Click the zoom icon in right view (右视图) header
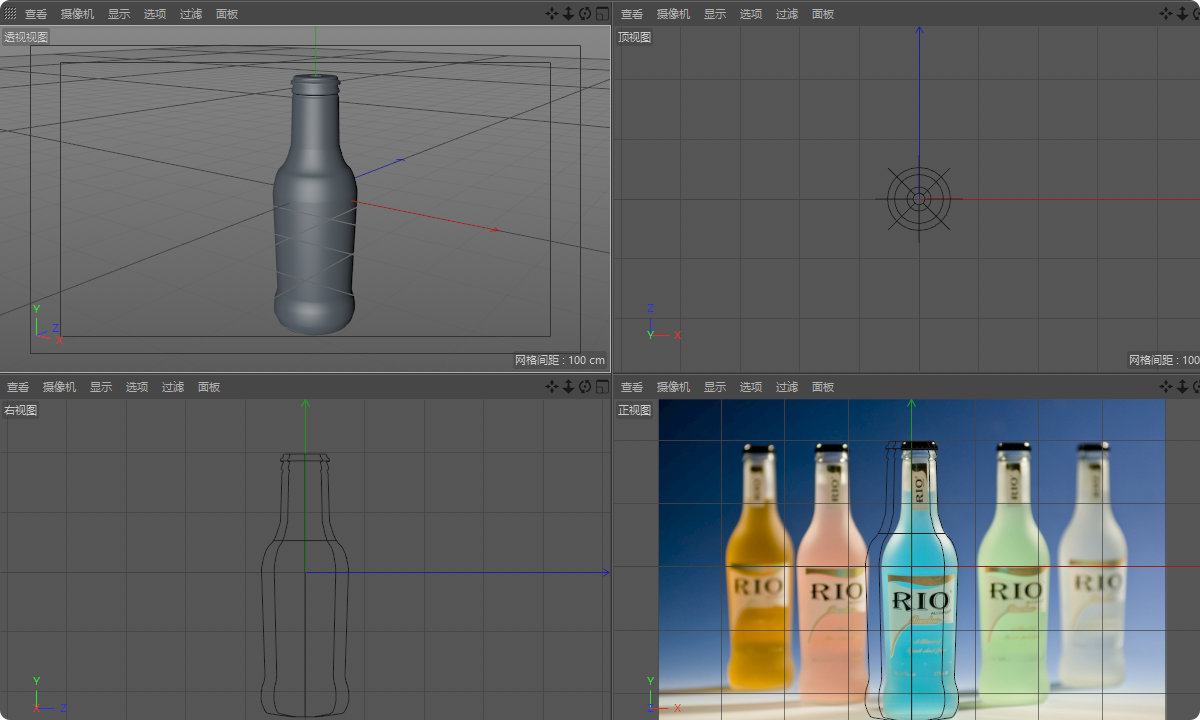The height and width of the screenshot is (720, 1200). point(568,387)
